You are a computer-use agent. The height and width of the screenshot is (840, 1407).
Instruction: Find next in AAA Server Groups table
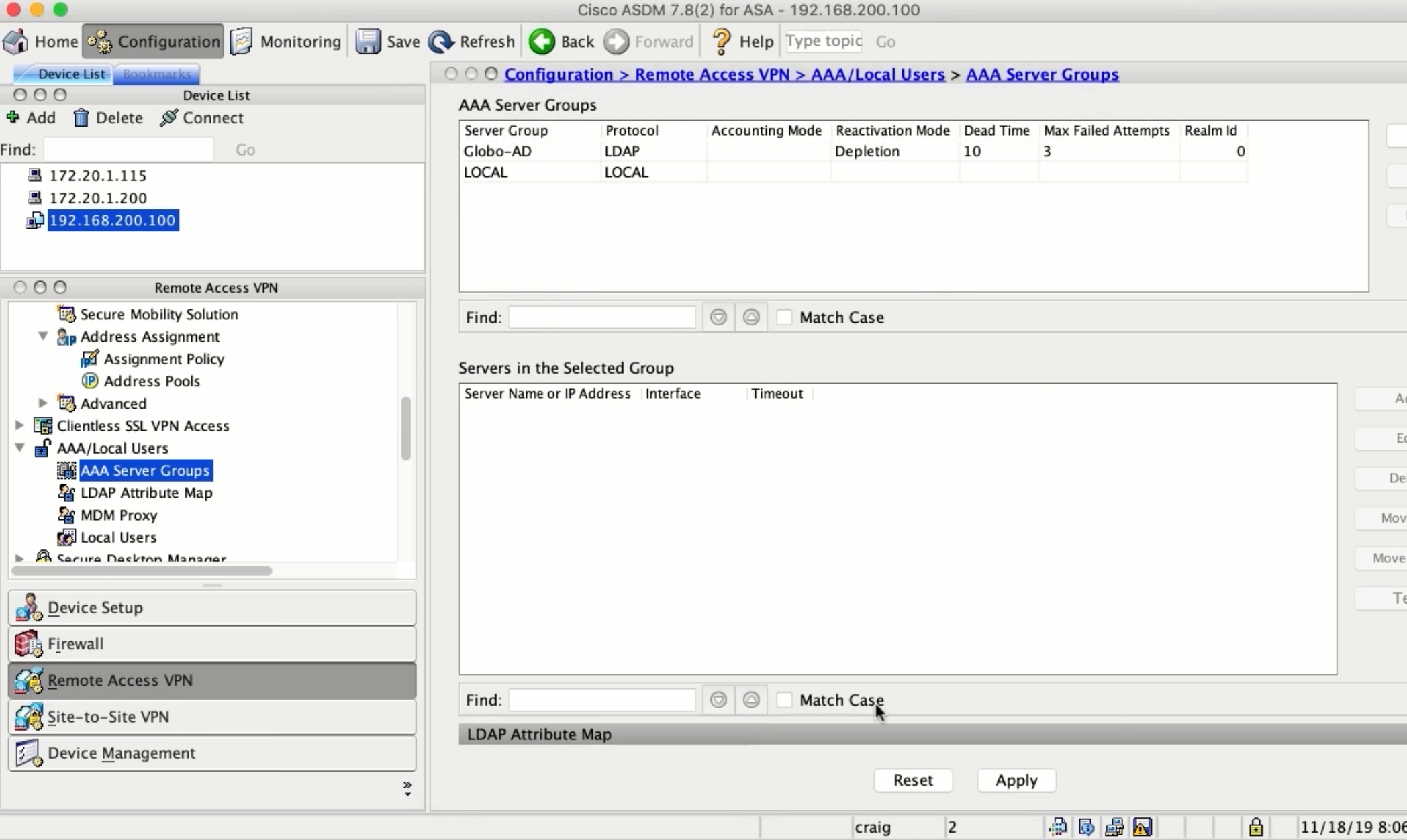pos(718,317)
